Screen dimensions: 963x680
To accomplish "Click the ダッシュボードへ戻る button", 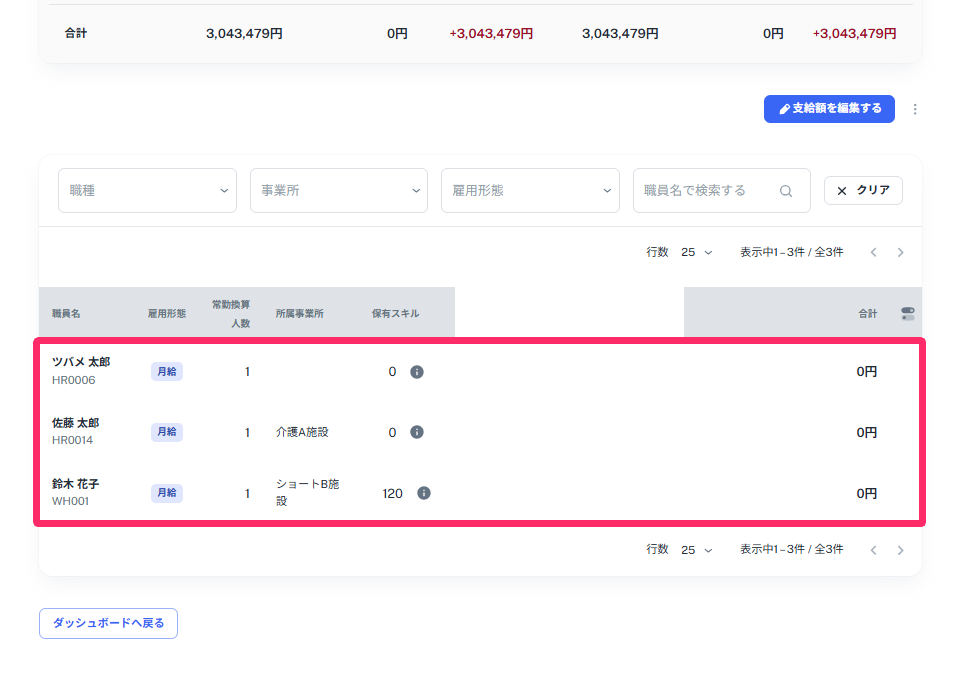I will pyautogui.click(x=107, y=623).
